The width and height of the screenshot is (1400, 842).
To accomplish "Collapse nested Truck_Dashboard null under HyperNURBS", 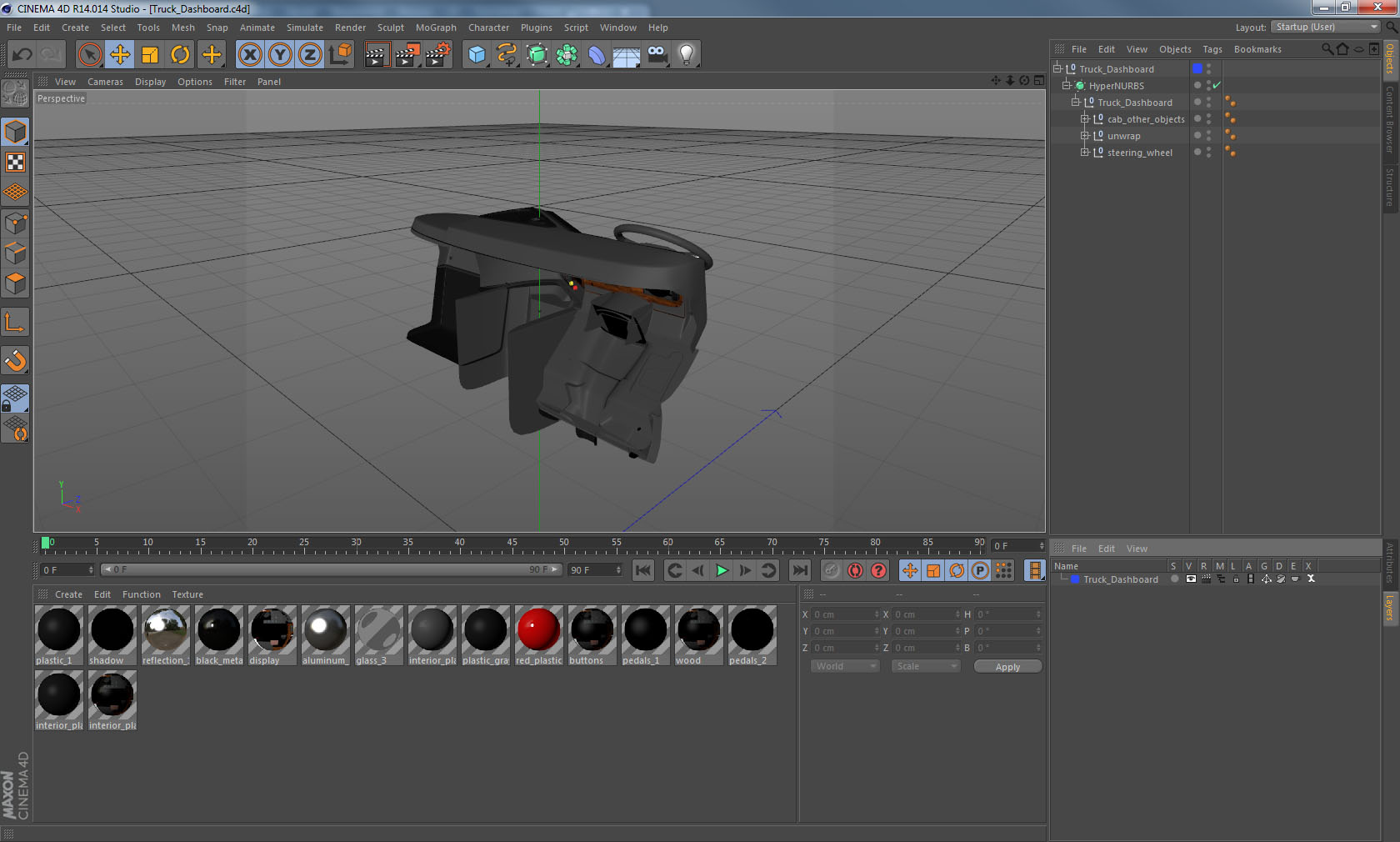I will click(1075, 102).
